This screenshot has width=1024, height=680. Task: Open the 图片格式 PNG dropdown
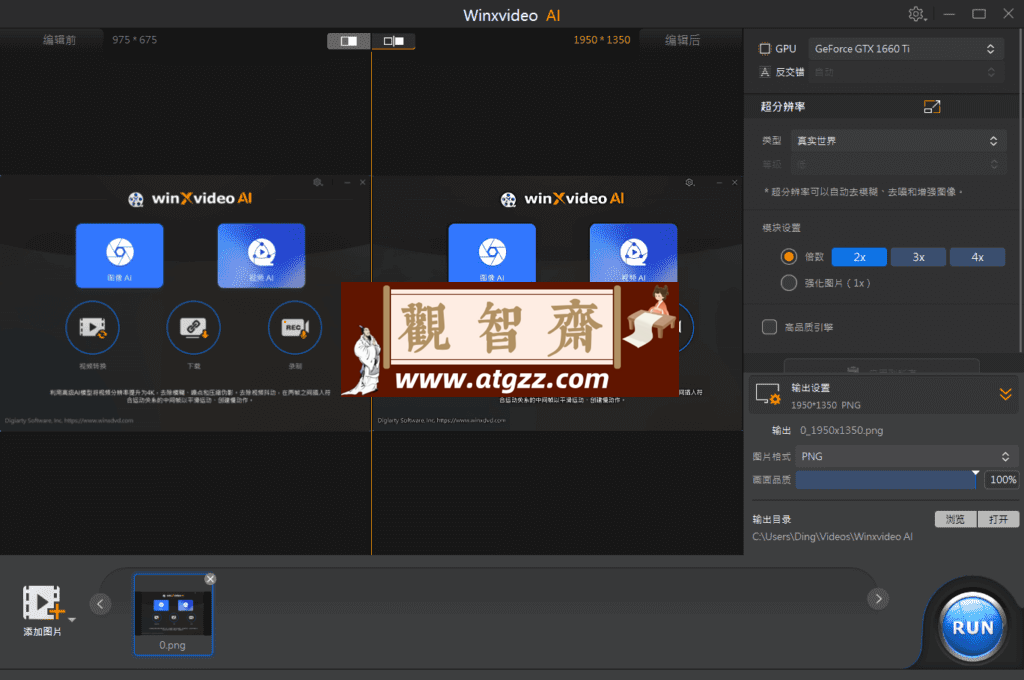[906, 457]
